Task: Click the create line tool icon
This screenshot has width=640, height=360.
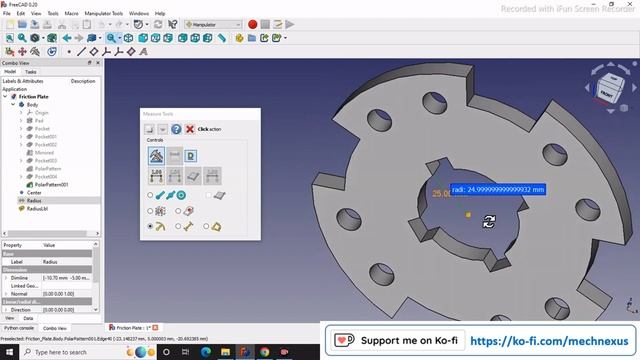Action: point(81,52)
